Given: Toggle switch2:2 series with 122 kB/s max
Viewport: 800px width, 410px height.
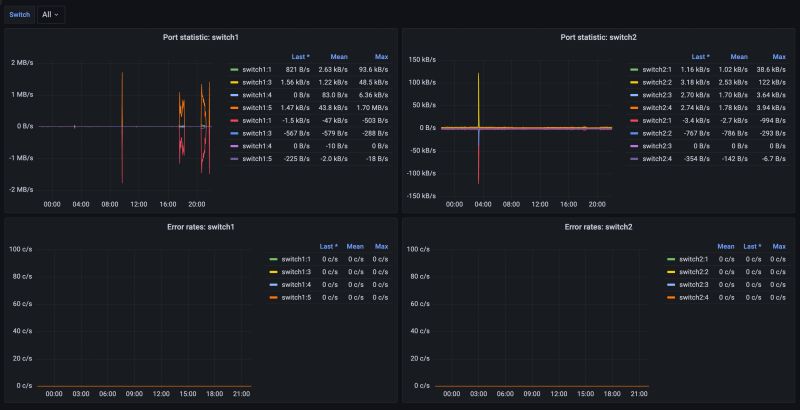Looking at the screenshot, I should [657, 83].
